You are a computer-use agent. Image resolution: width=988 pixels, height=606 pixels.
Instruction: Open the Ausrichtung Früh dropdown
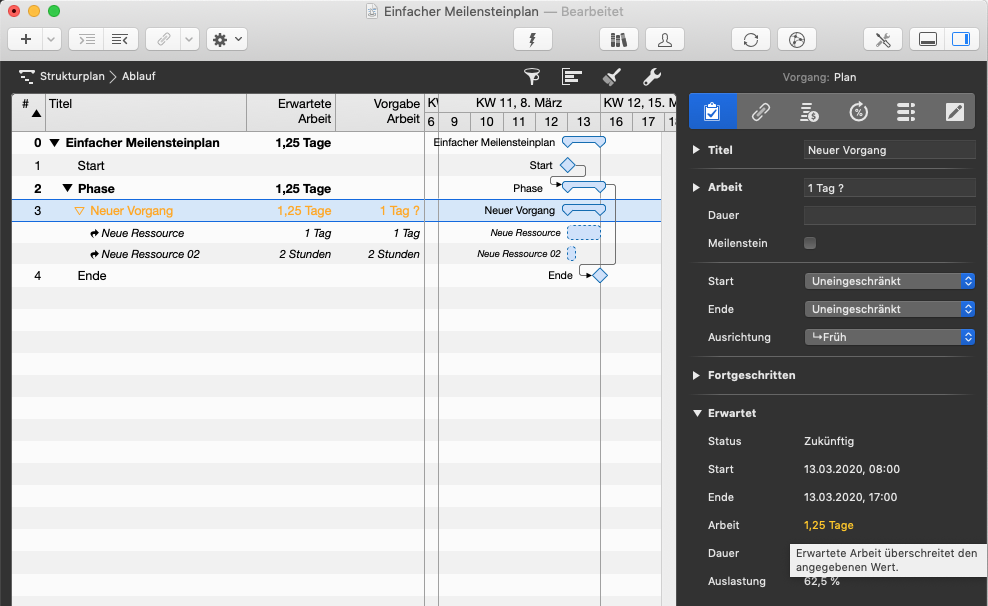[889, 337]
